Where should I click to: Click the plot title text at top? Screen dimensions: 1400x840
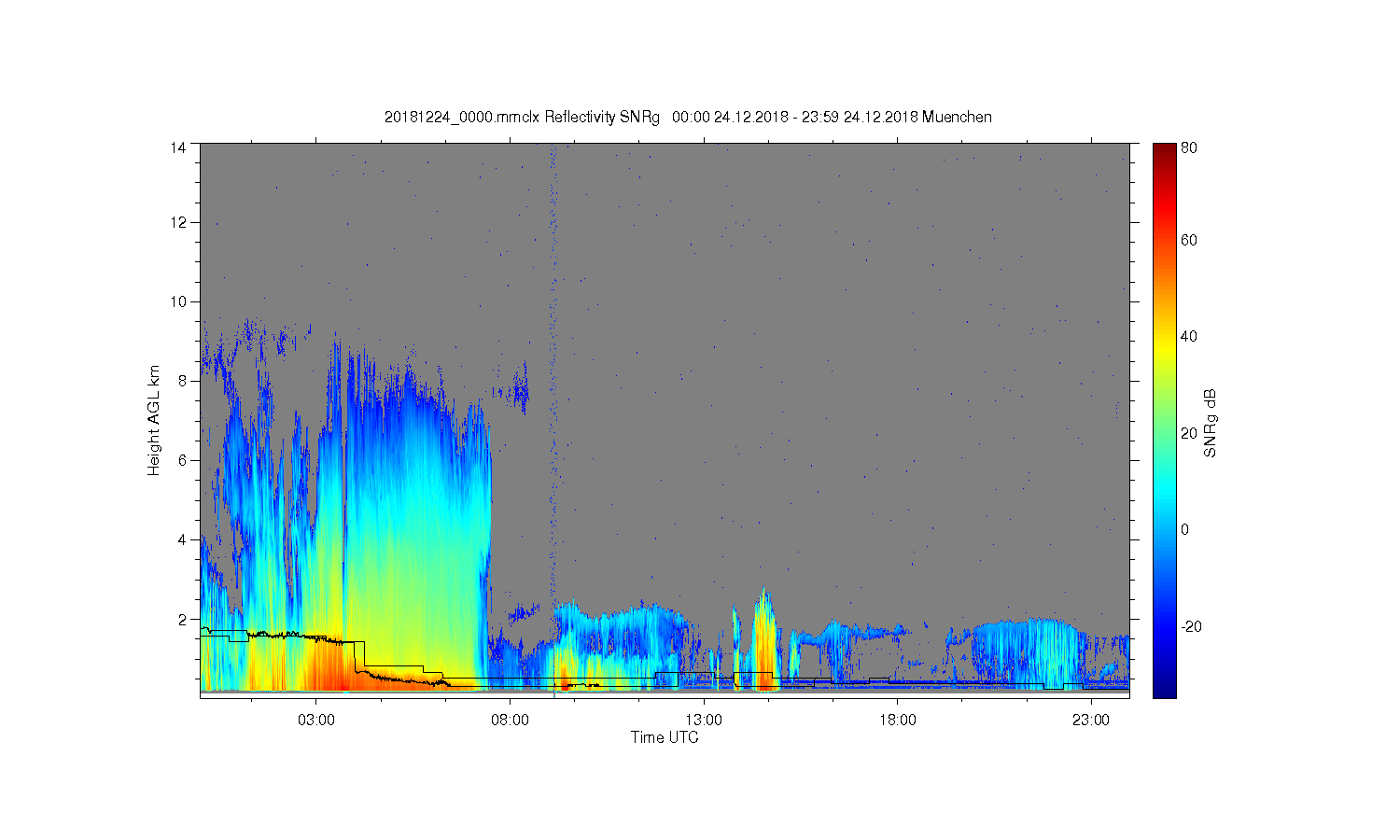click(688, 118)
